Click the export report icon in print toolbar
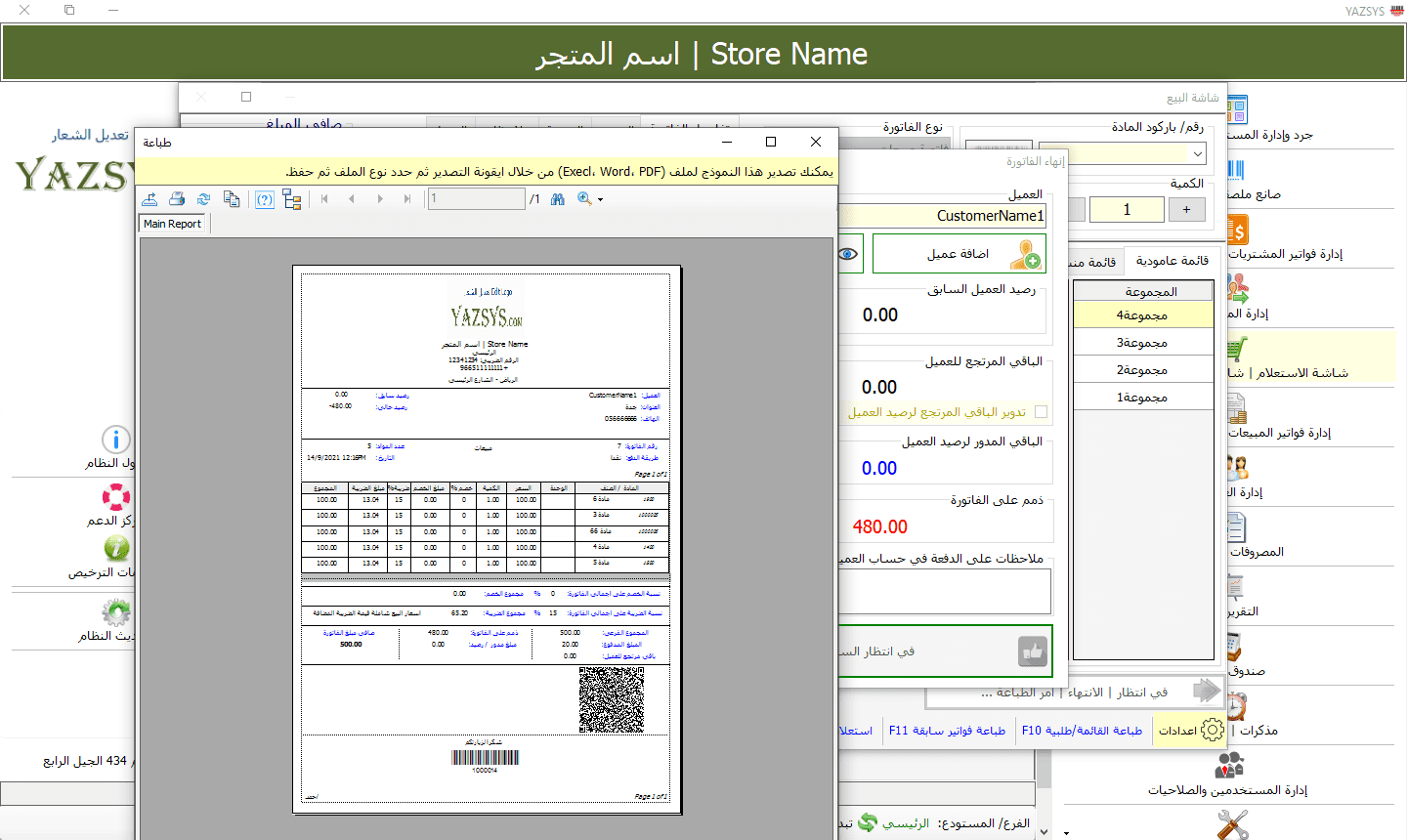 tap(149, 199)
